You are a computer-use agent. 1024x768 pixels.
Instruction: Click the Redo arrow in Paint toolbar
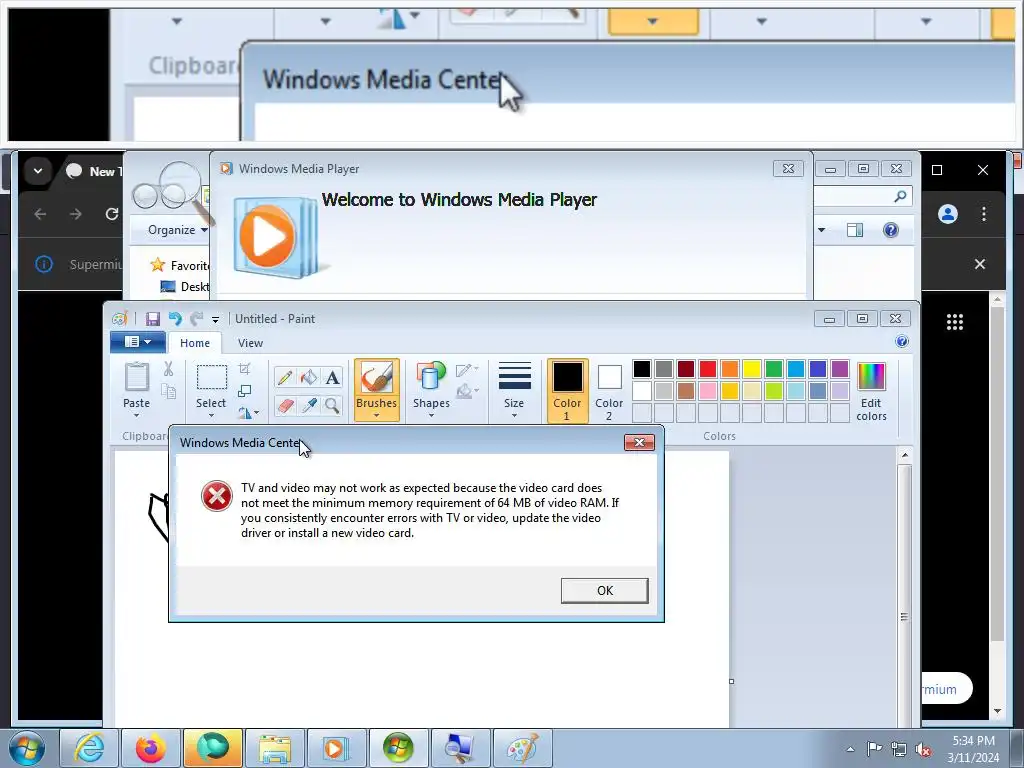tap(196, 319)
